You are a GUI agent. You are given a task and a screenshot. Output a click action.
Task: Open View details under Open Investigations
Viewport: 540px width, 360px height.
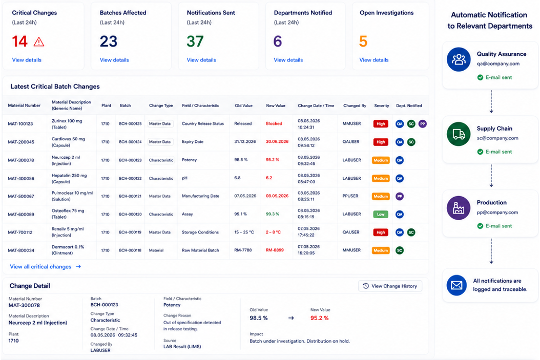point(374,60)
